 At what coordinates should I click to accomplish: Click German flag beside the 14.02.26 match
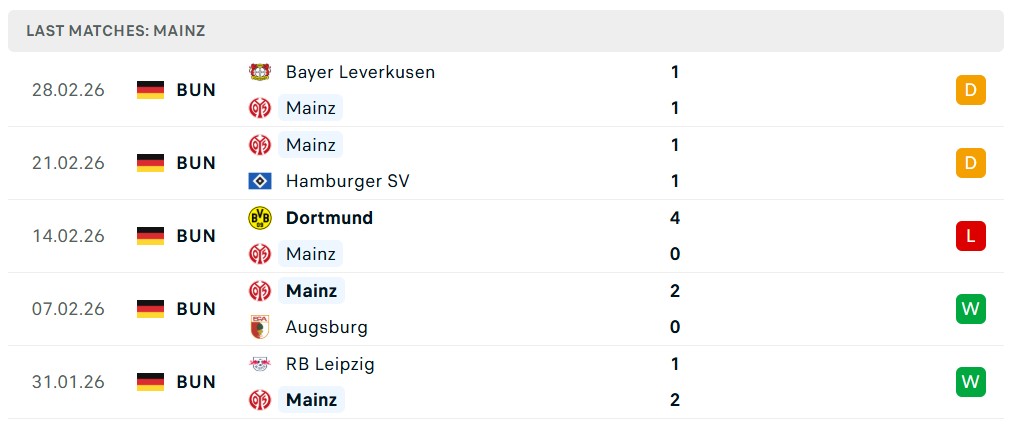coord(150,236)
